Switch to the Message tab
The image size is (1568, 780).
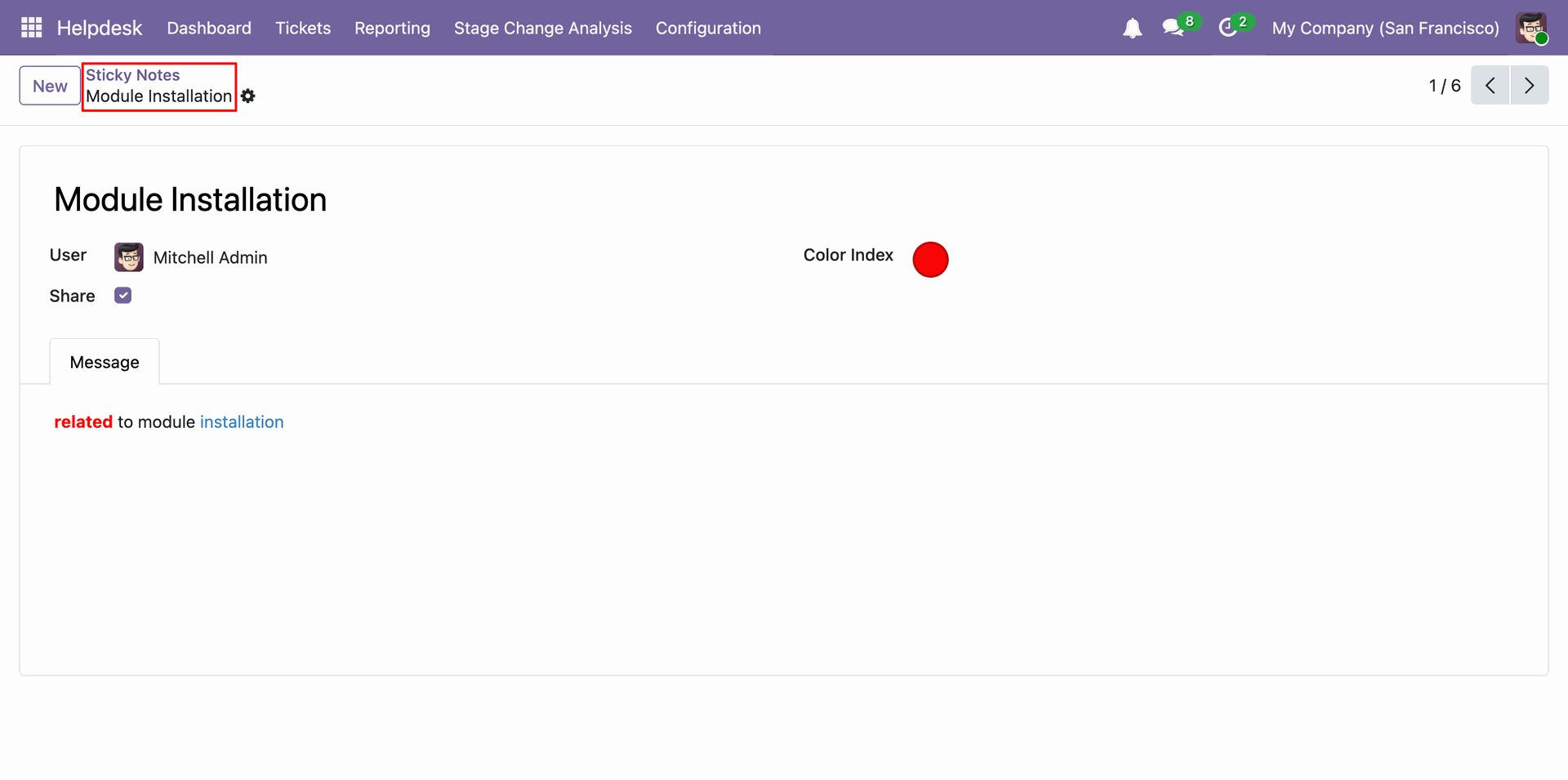[x=105, y=362]
